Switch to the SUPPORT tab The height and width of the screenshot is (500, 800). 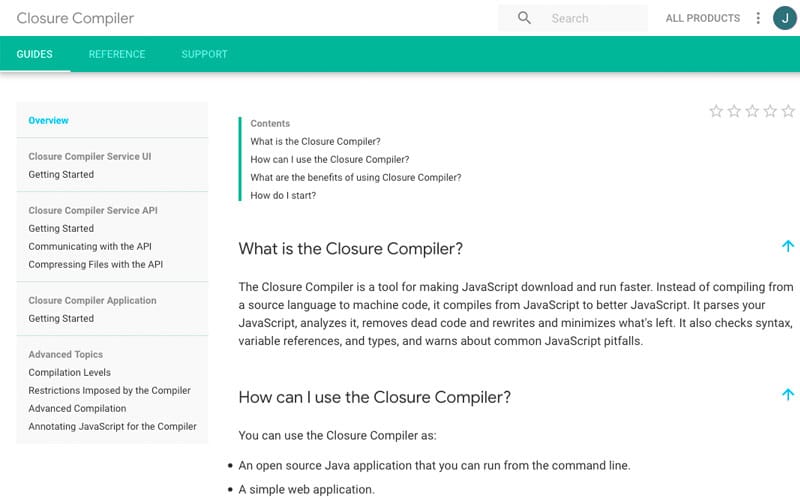[x=205, y=54]
